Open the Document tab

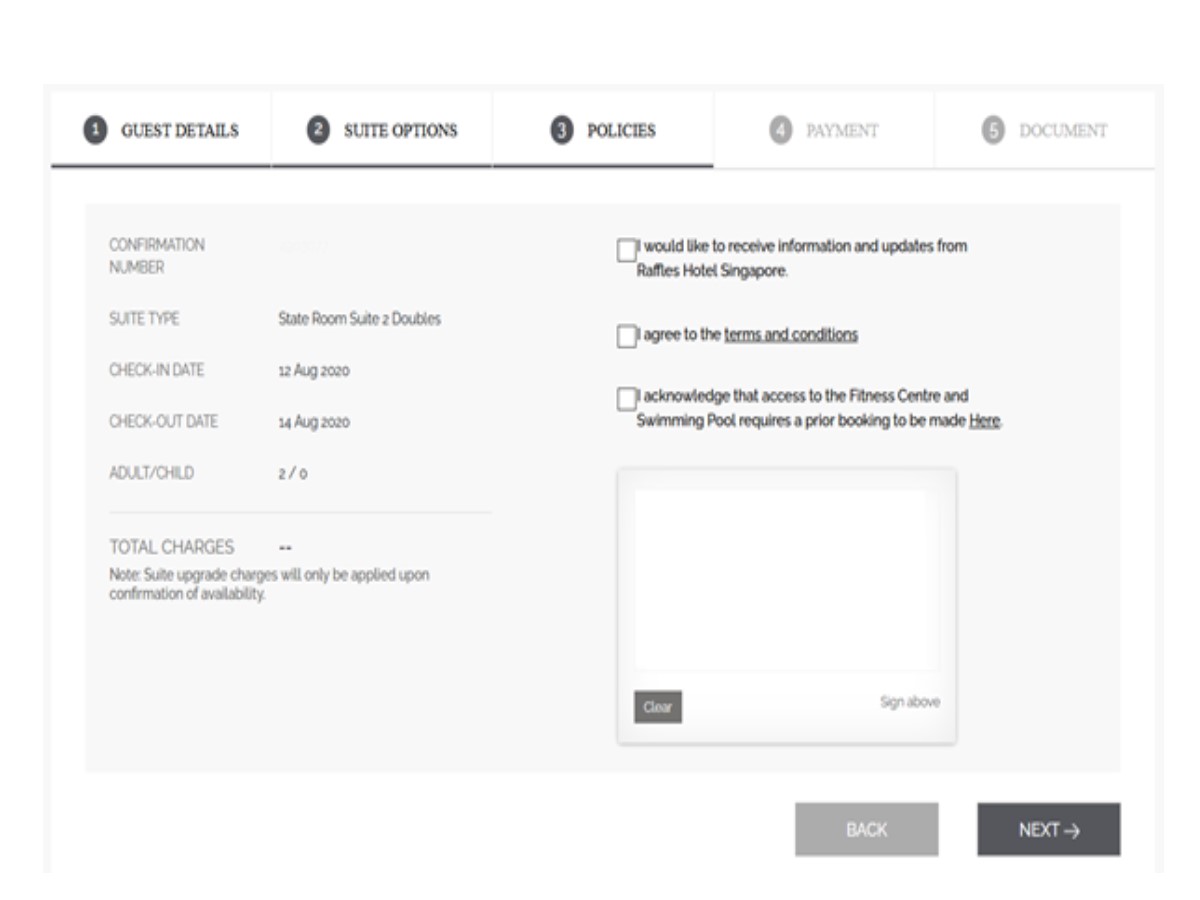click(1062, 131)
